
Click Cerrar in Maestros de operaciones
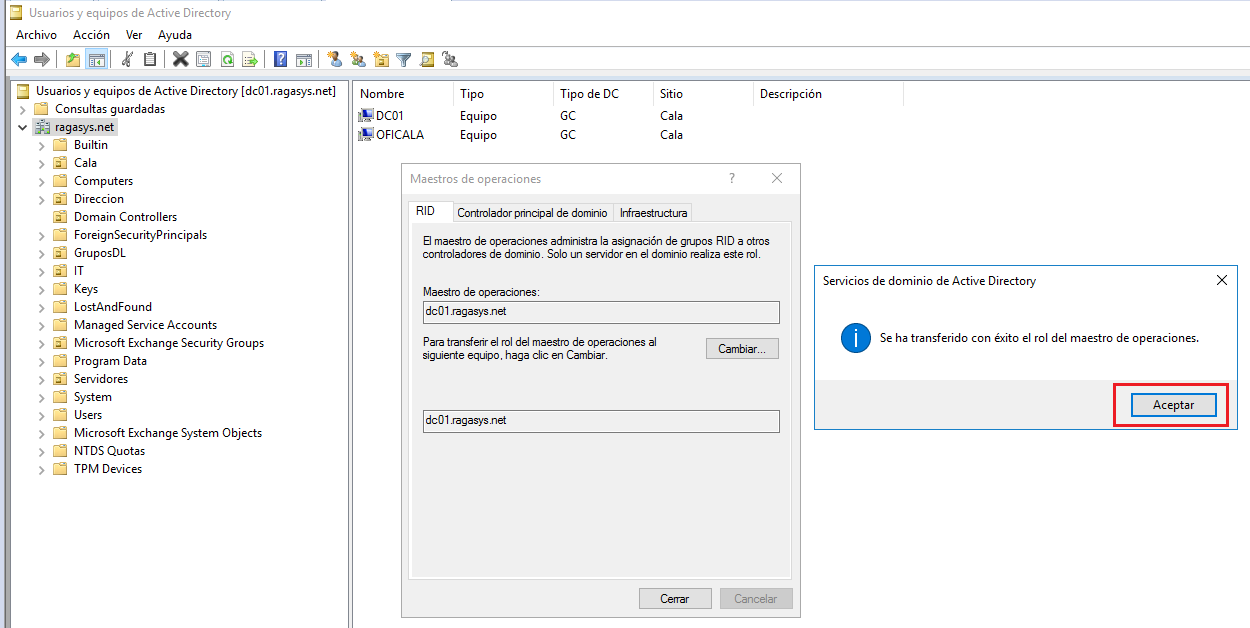(x=675, y=598)
